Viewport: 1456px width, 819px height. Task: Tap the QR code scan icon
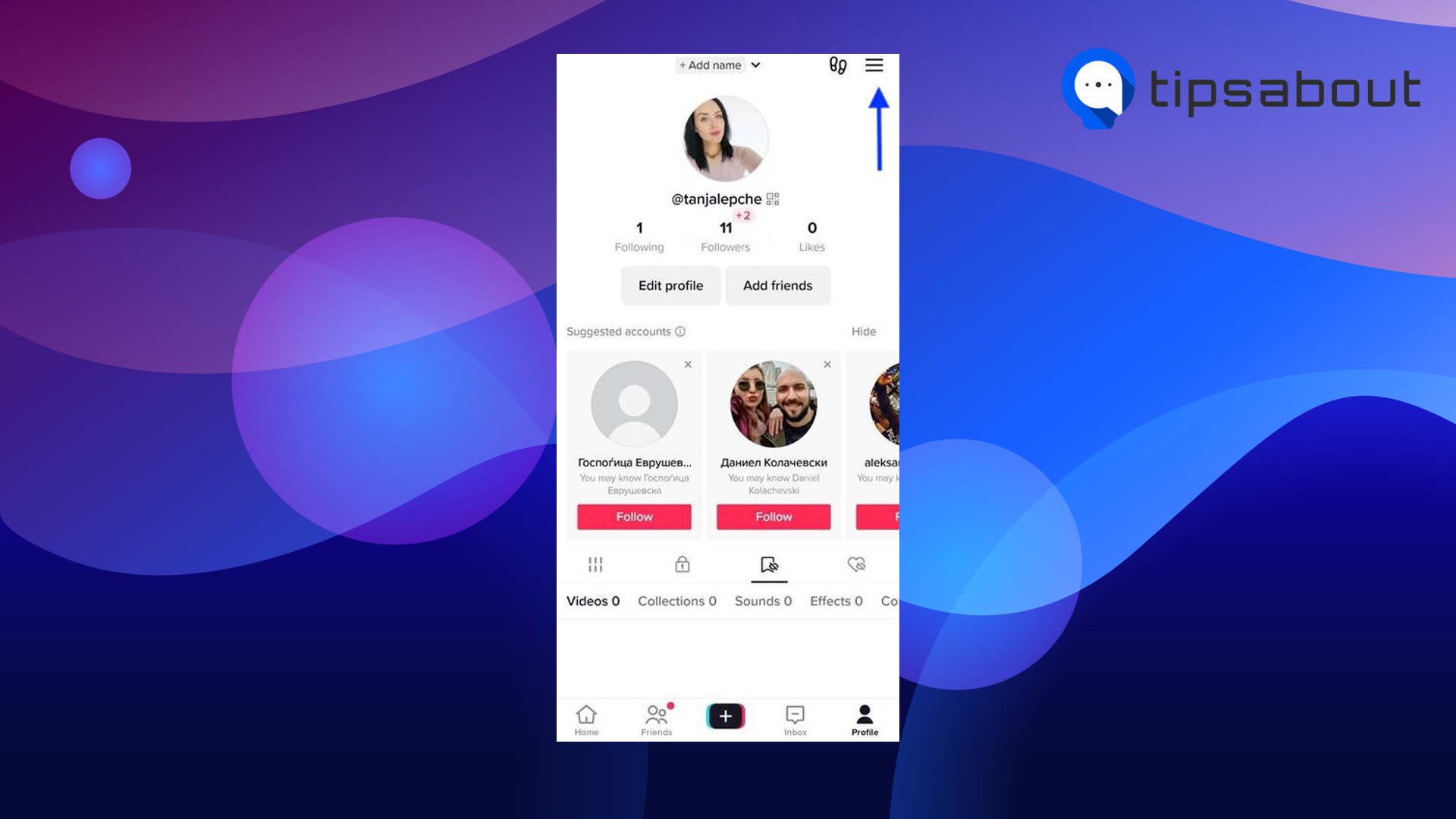click(x=772, y=198)
